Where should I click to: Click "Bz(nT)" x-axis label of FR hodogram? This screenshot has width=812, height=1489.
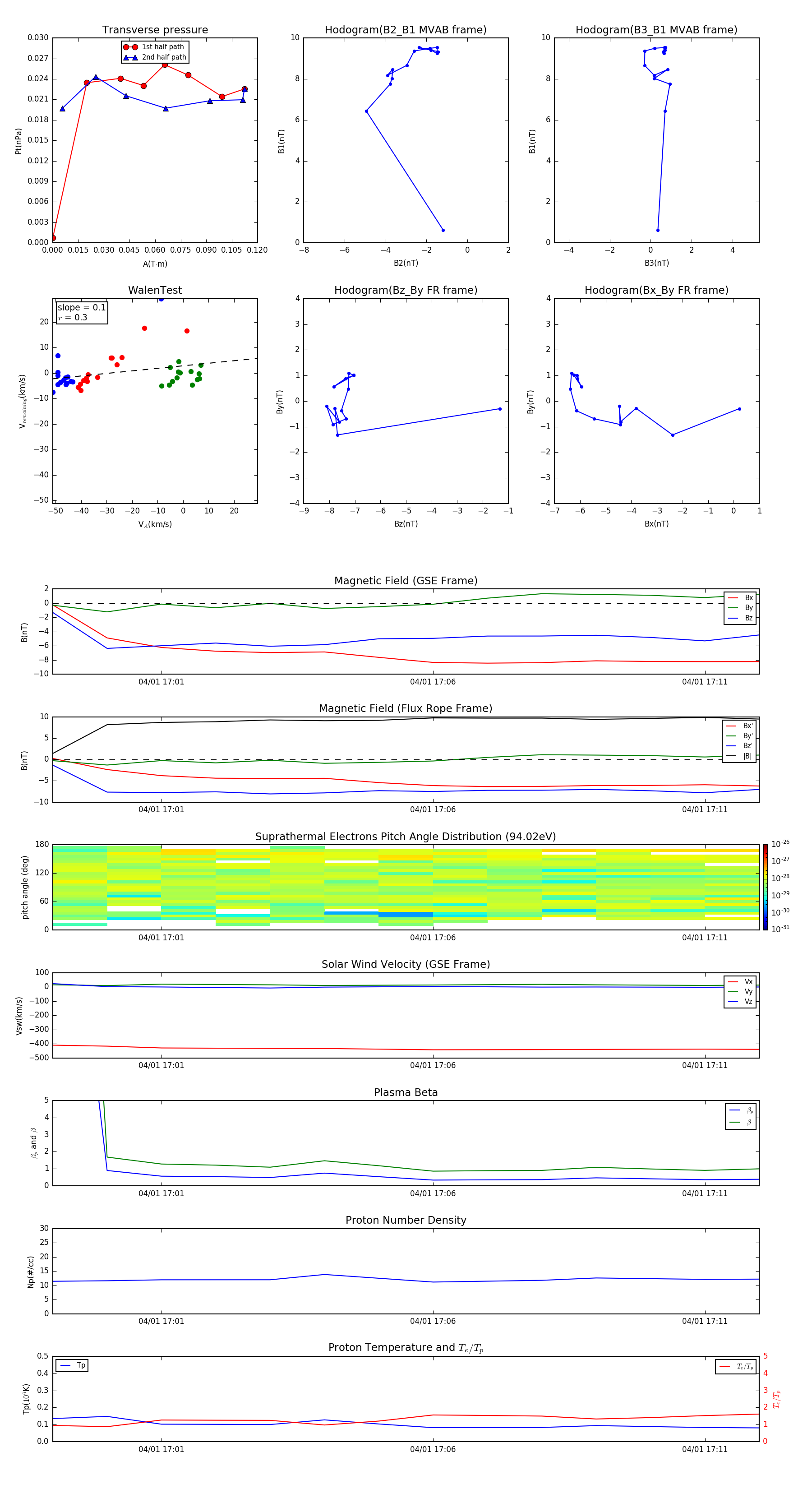[x=406, y=524]
